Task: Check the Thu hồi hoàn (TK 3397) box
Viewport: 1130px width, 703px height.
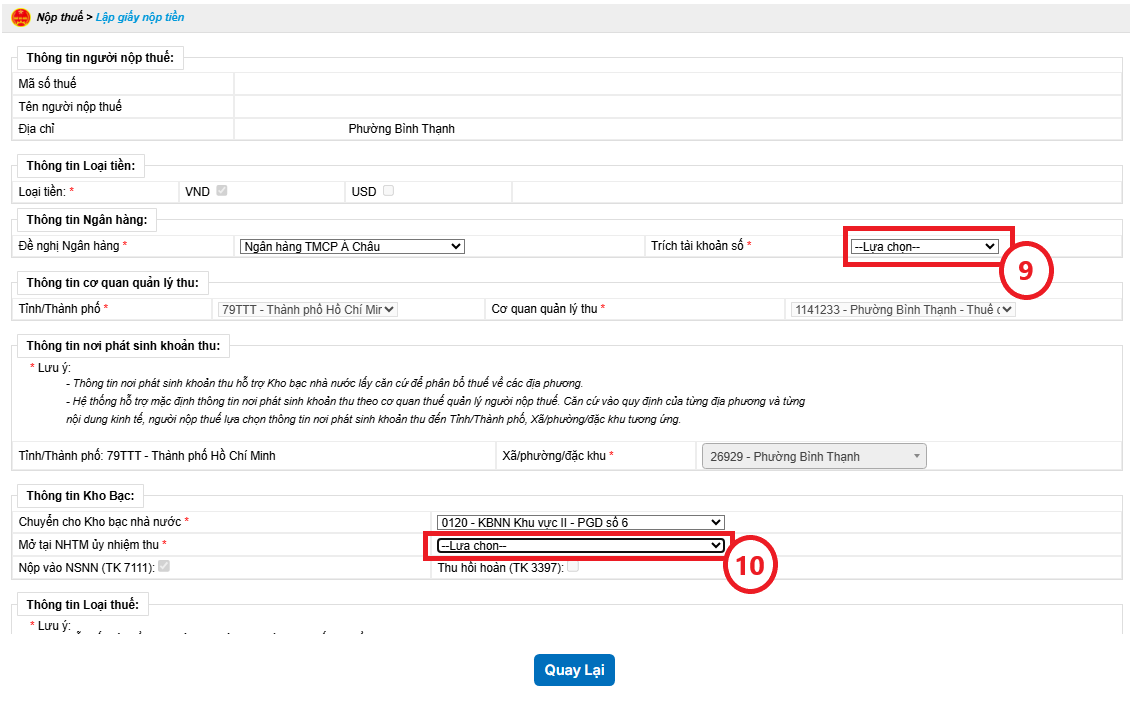Action: coord(573,566)
